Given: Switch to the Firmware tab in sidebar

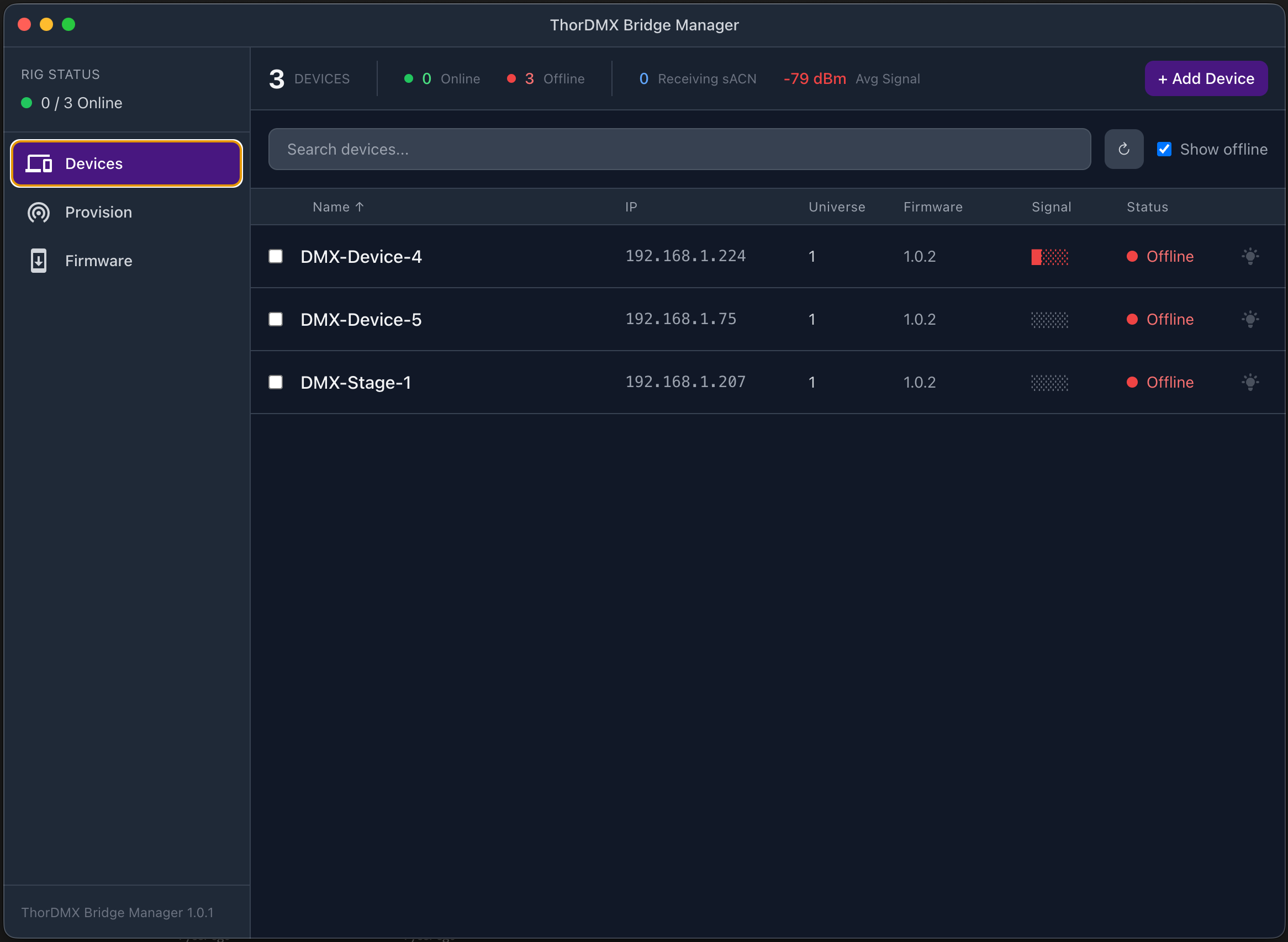Looking at the screenshot, I should [98, 261].
